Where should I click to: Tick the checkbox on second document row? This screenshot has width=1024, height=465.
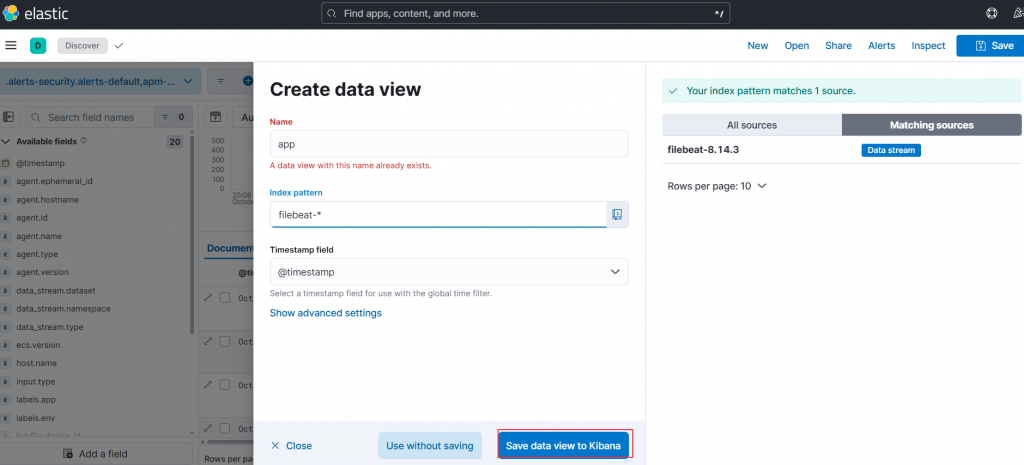[x=225, y=342]
